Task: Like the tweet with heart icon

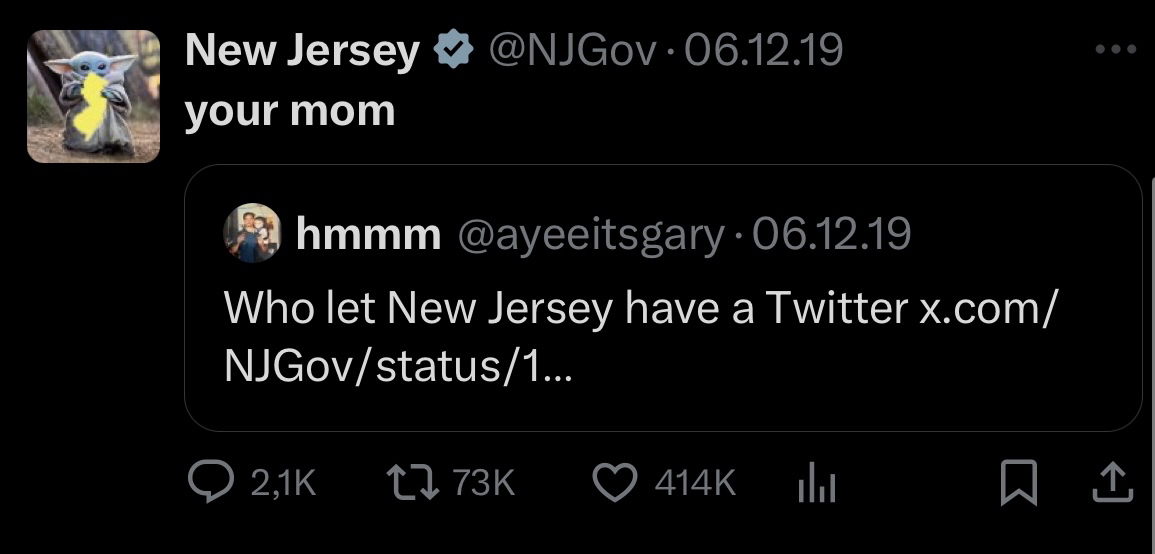Action: pos(616,484)
